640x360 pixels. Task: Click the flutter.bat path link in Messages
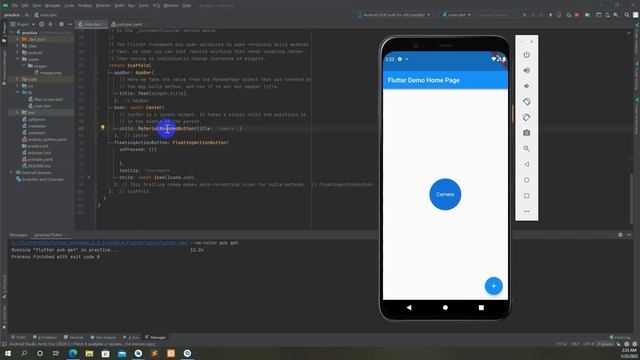tap(99, 243)
